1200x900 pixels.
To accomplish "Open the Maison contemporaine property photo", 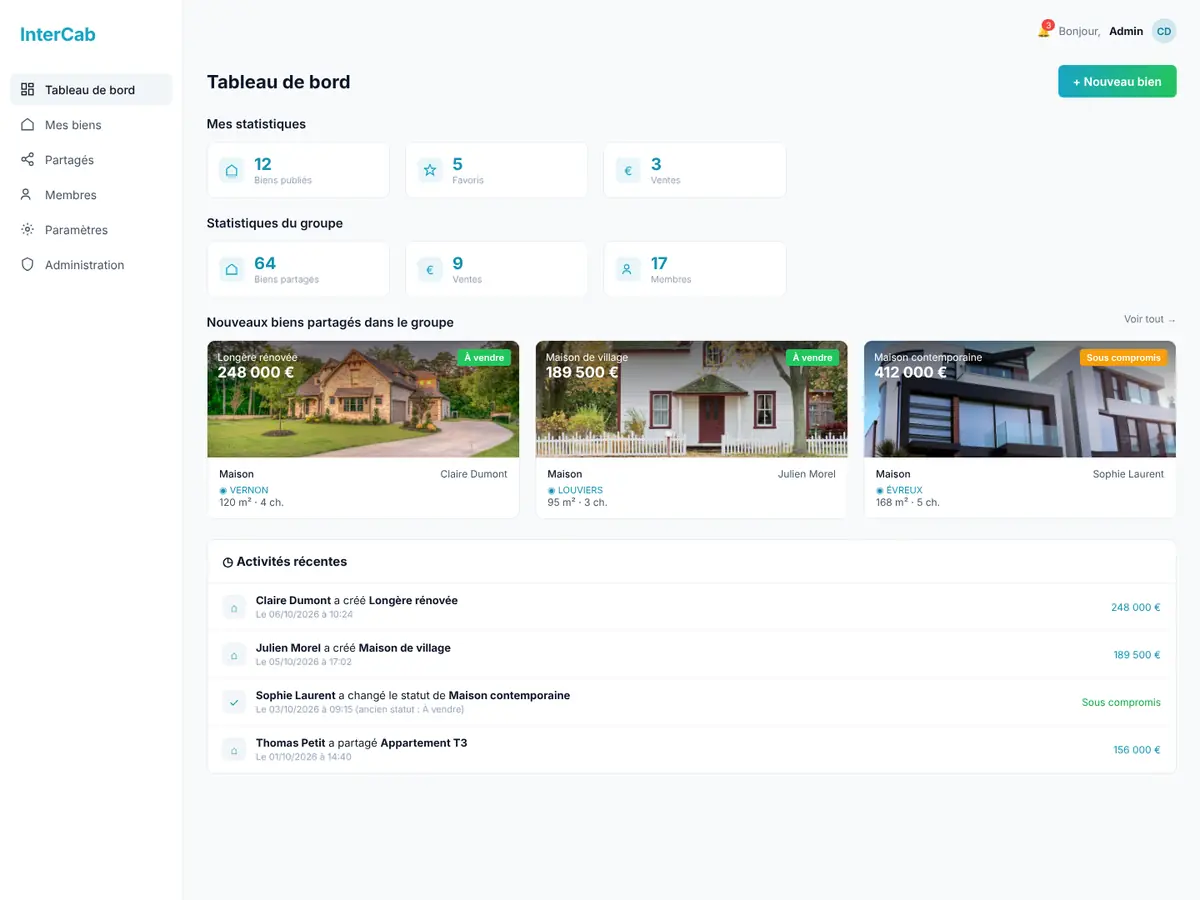I will tap(1020, 399).
